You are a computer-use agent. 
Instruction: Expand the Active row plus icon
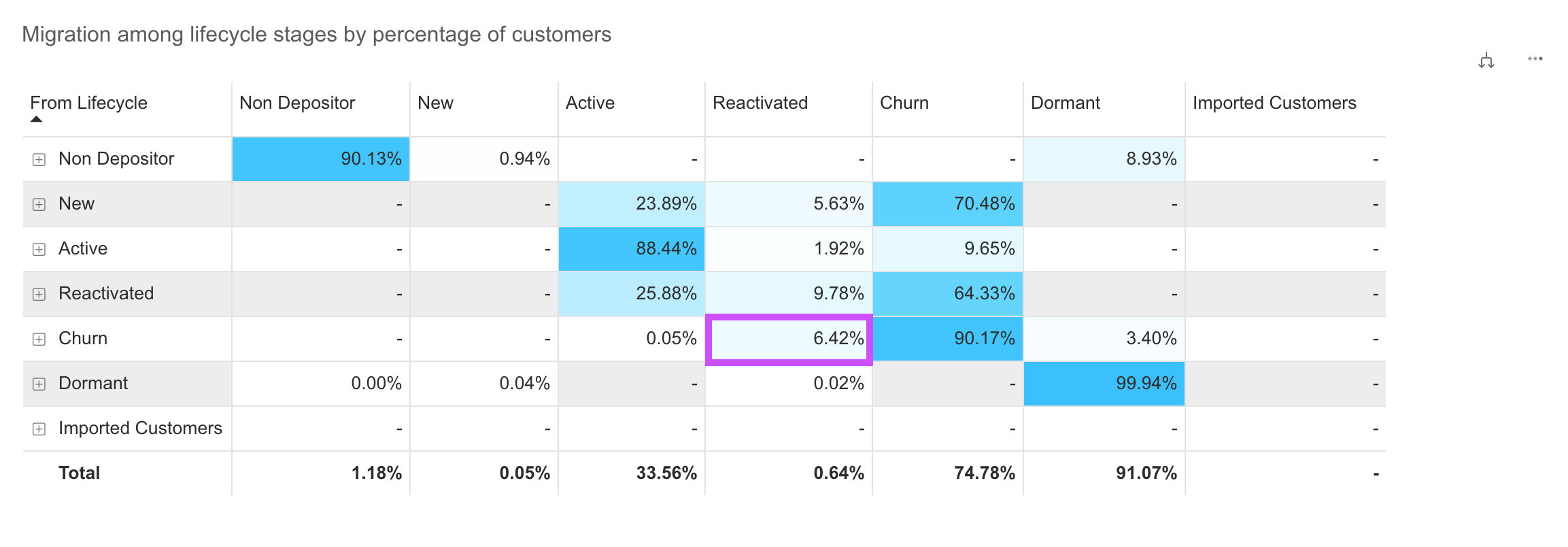(39, 249)
